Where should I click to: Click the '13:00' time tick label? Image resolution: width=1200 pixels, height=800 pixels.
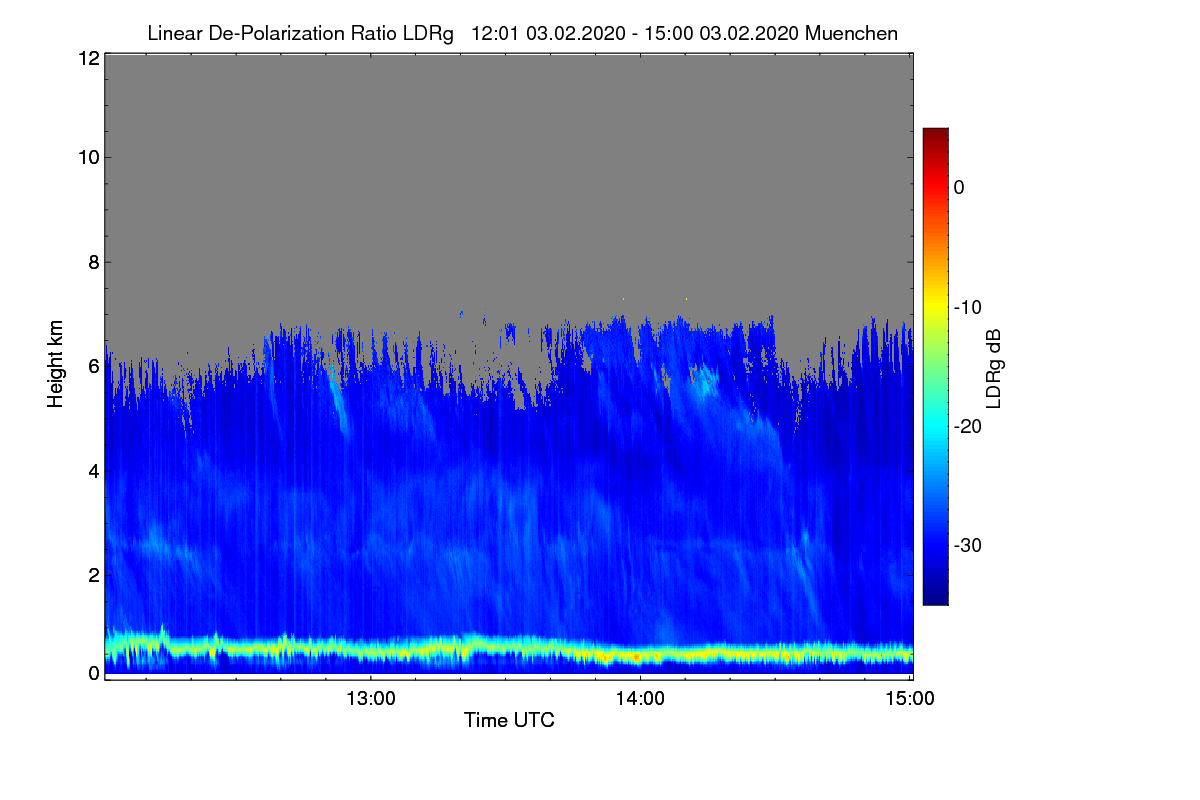371,698
